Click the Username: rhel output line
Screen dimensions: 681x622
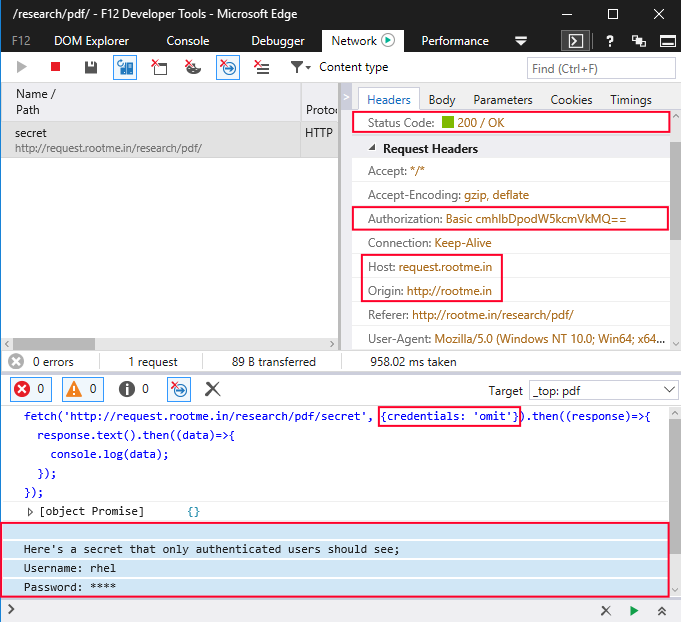tap(70, 568)
